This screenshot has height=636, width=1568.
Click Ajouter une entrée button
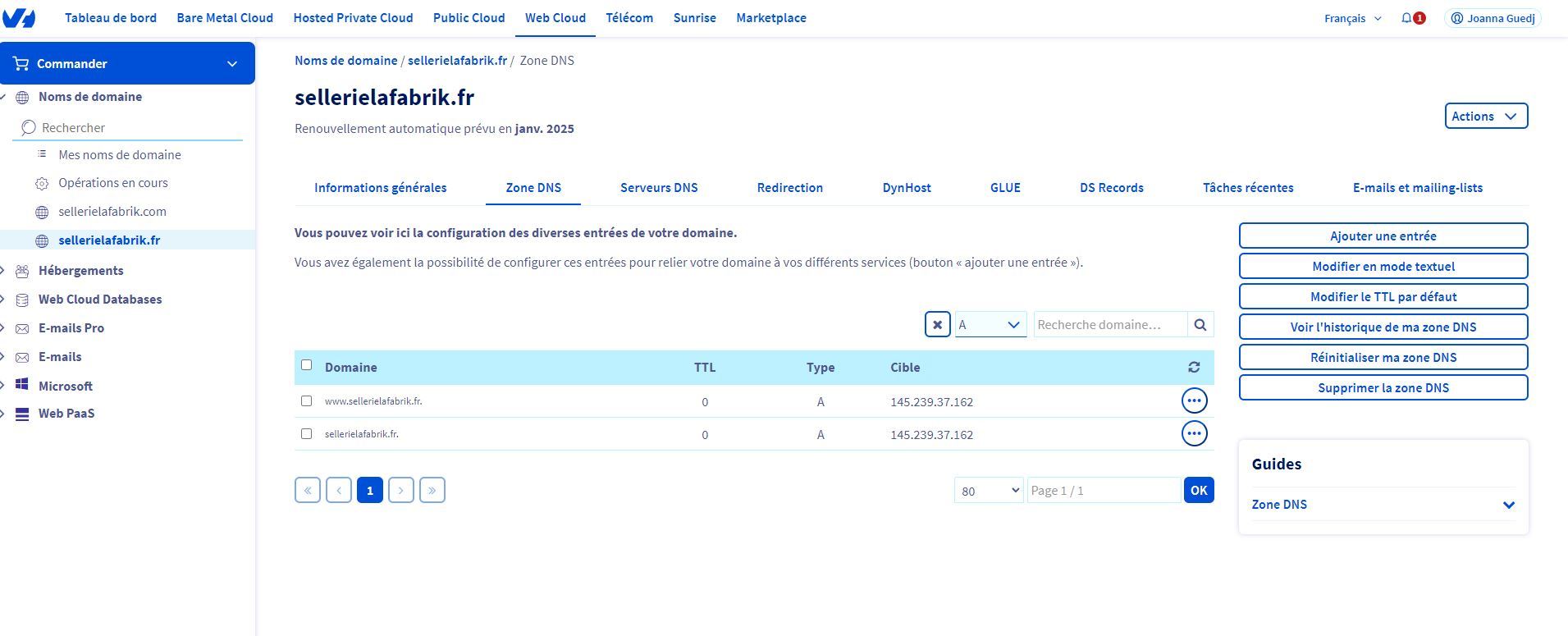pos(1383,236)
